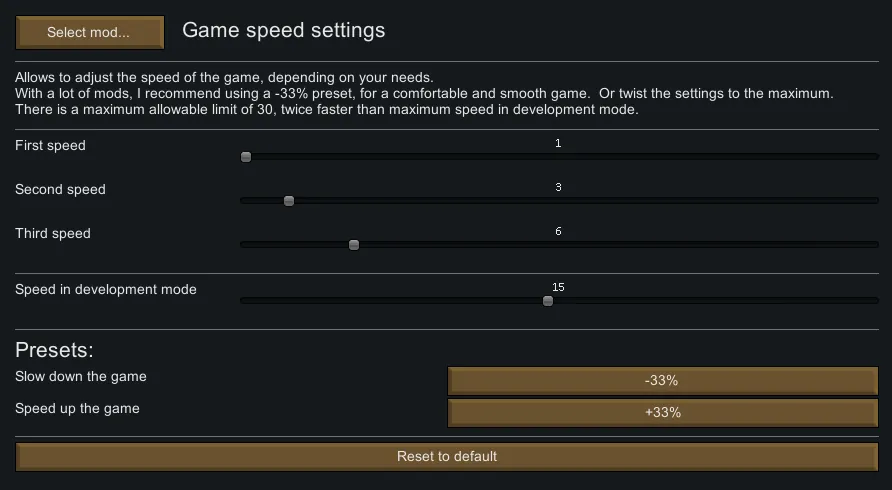Apply the -33% slow down preset
Viewport: 892px width, 490px height.
(x=662, y=381)
